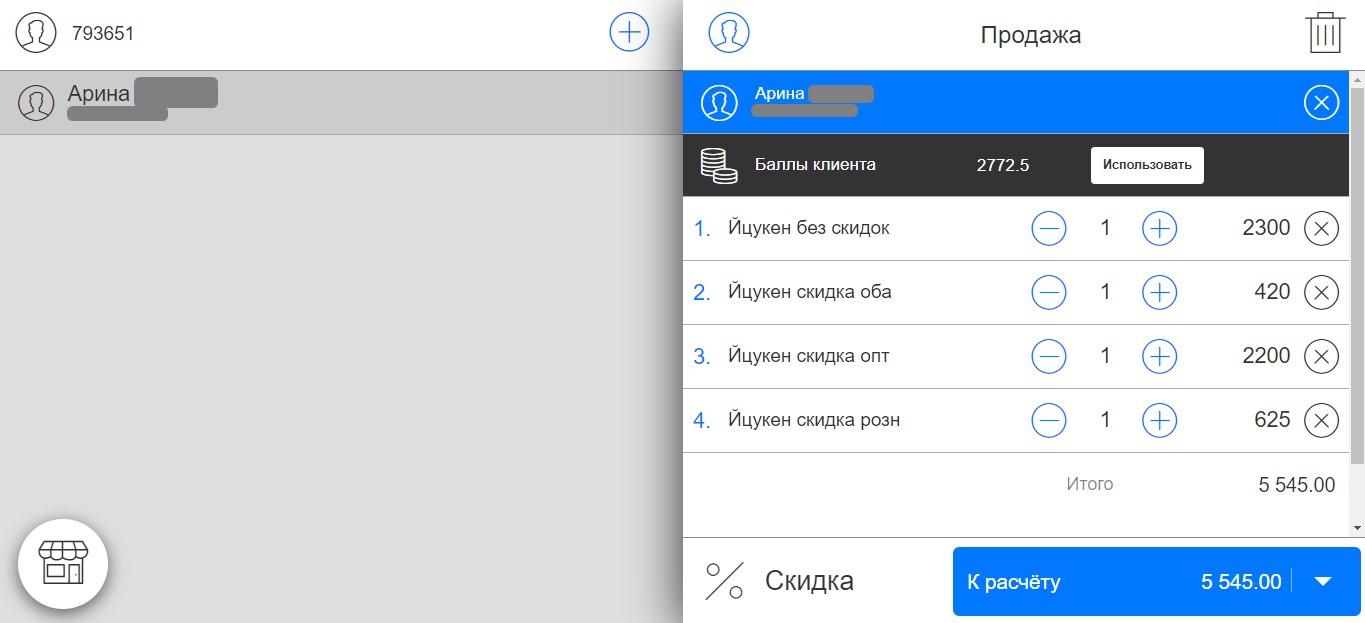
Task: Click the percent icon next to Скидка
Action: point(725,581)
